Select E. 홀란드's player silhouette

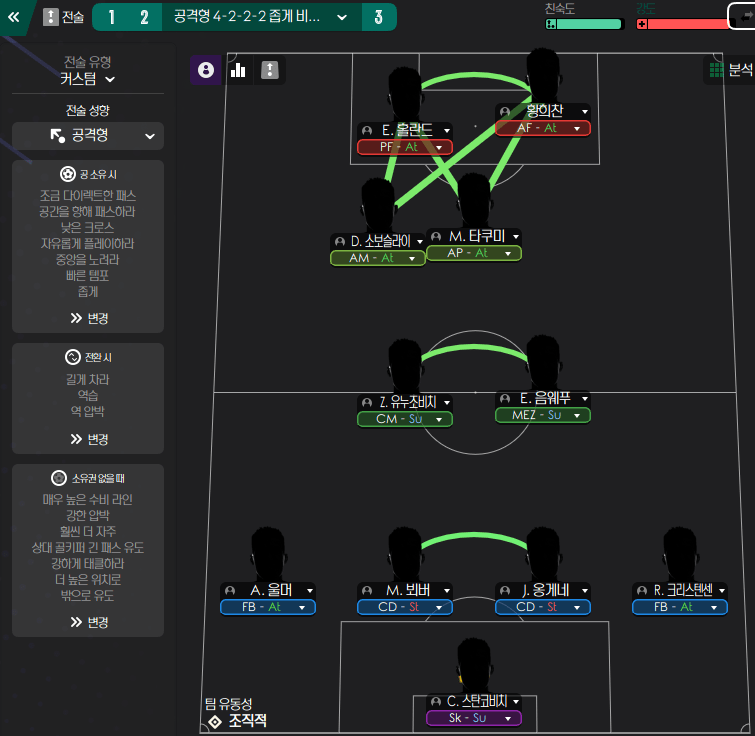coord(405,94)
